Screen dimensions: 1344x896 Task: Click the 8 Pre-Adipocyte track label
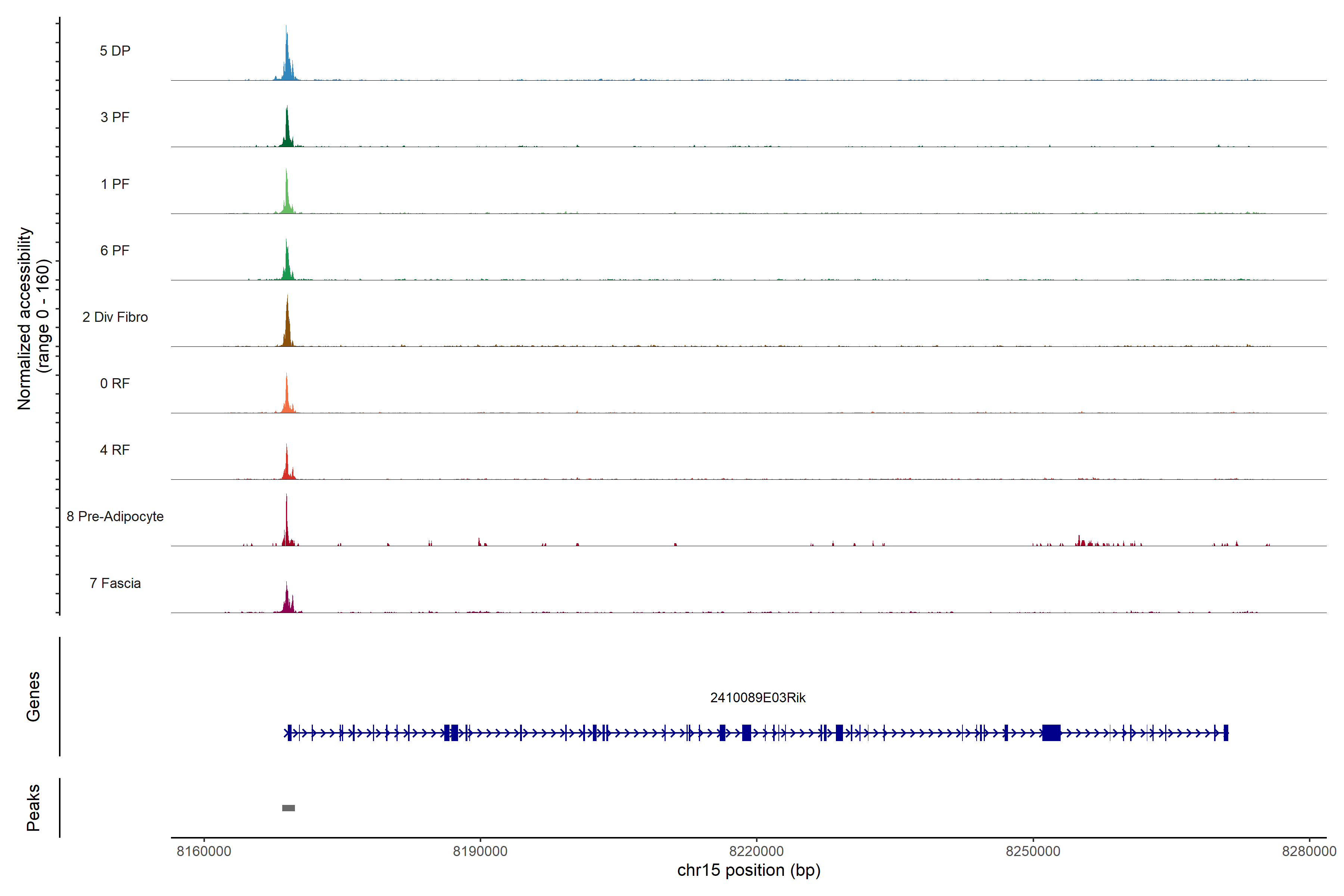(x=115, y=517)
